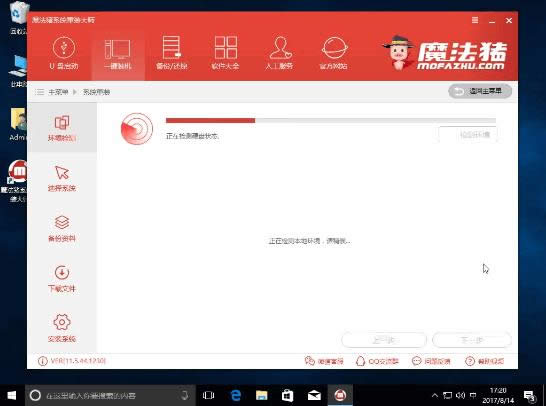Image resolution: width=546 pixels, height=406 pixels.
Task: Click the 魔法猪 mofazhu.com logo
Action: 446,53
